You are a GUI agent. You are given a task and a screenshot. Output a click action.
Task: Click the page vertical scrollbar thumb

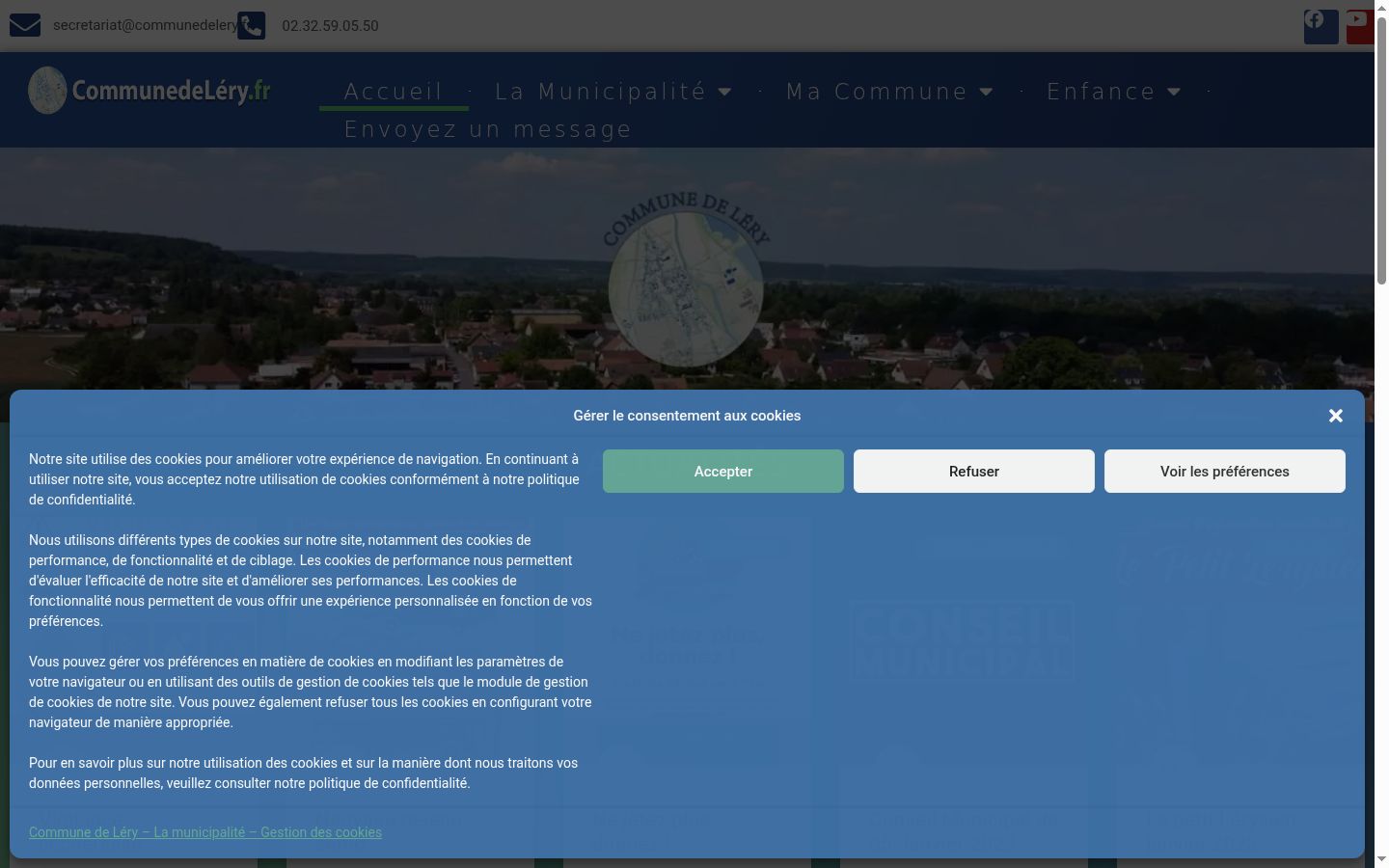(1381, 149)
